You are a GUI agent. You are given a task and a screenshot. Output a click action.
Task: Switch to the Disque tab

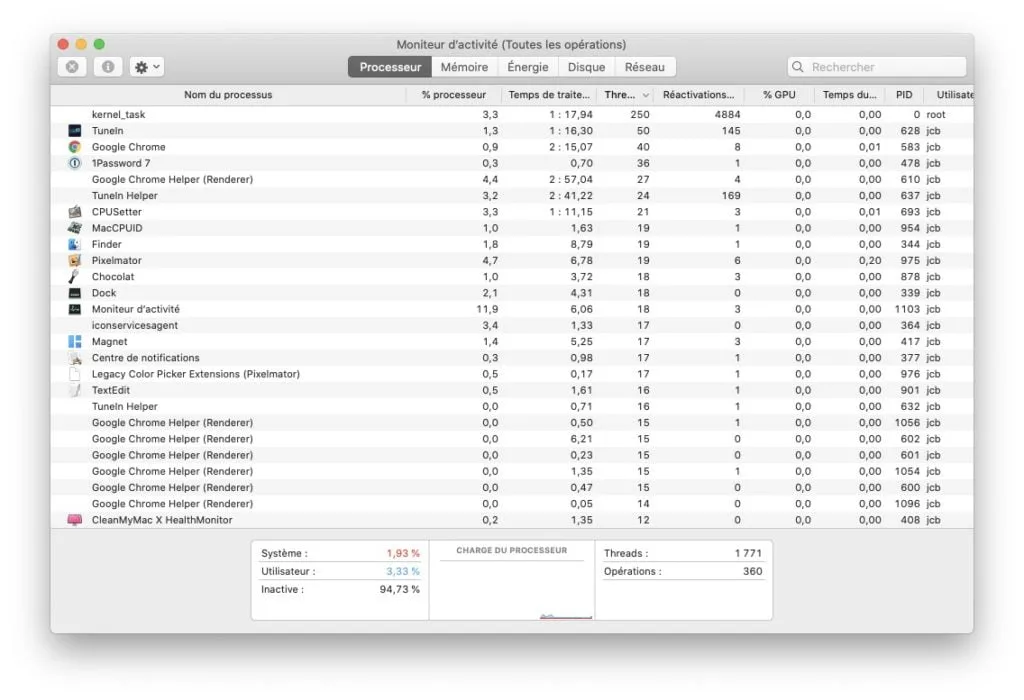(586, 67)
